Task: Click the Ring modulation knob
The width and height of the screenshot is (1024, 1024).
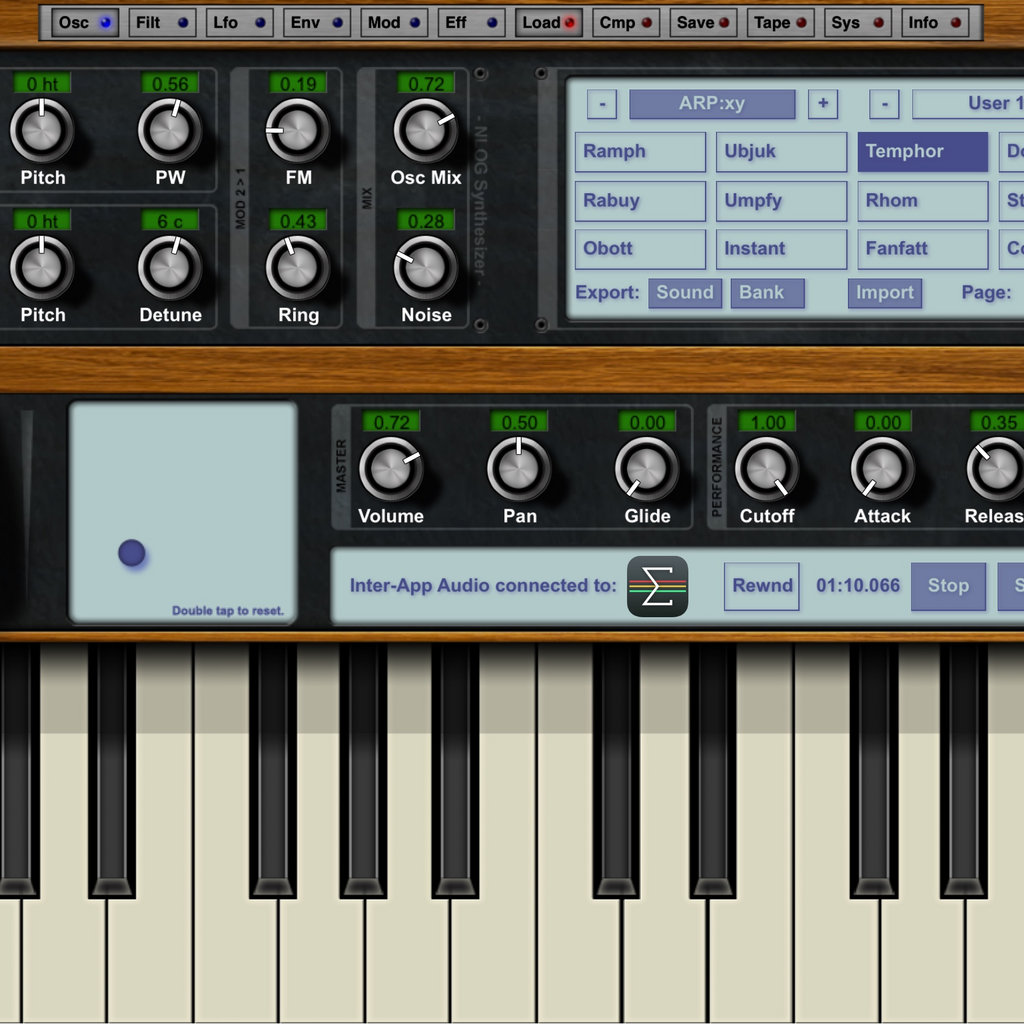Action: (x=297, y=267)
